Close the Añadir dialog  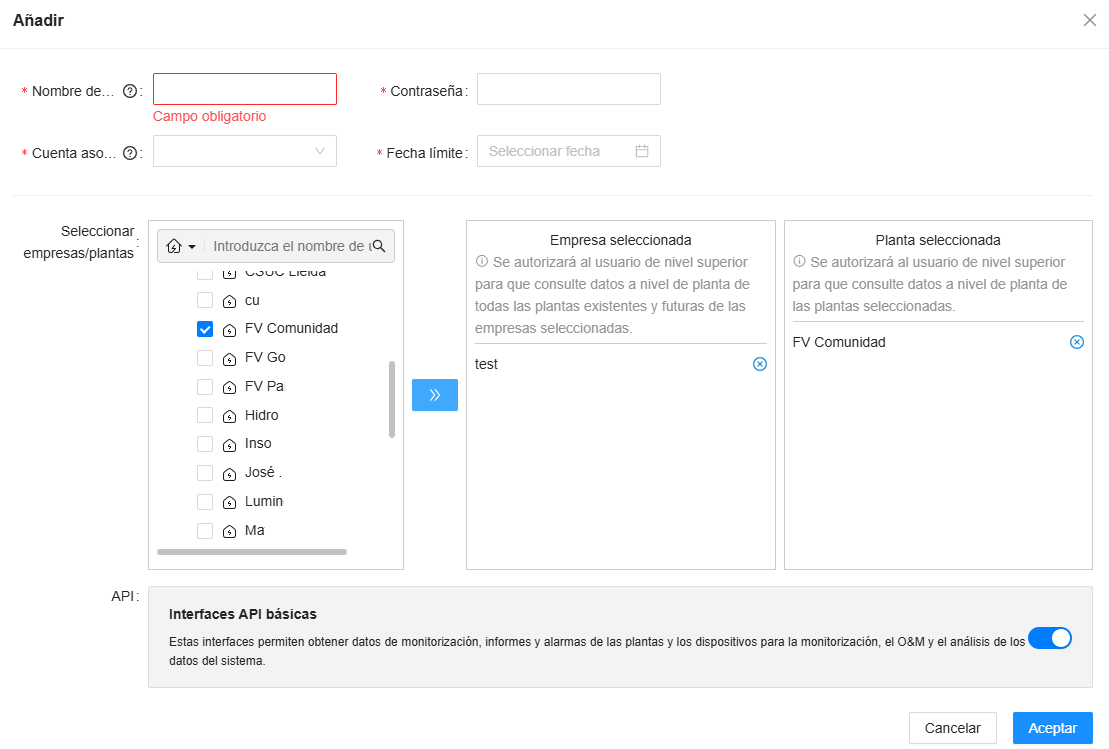[1089, 20]
